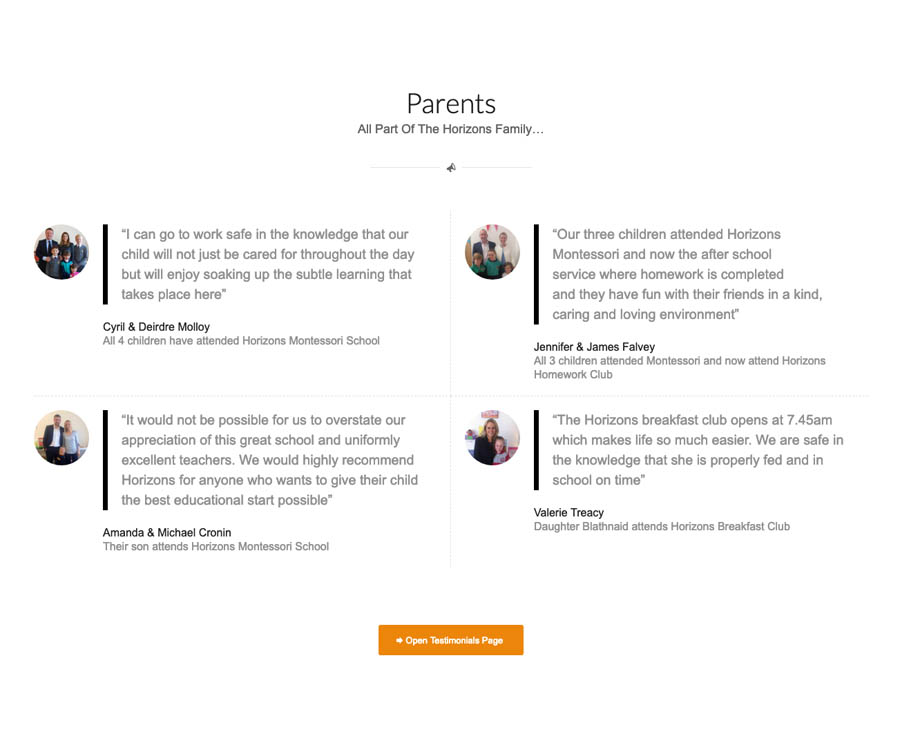Screen dimensions: 900x745
Task: Click the caption Daughter Blathnaid attends Breakfast Club
Action: (x=662, y=526)
